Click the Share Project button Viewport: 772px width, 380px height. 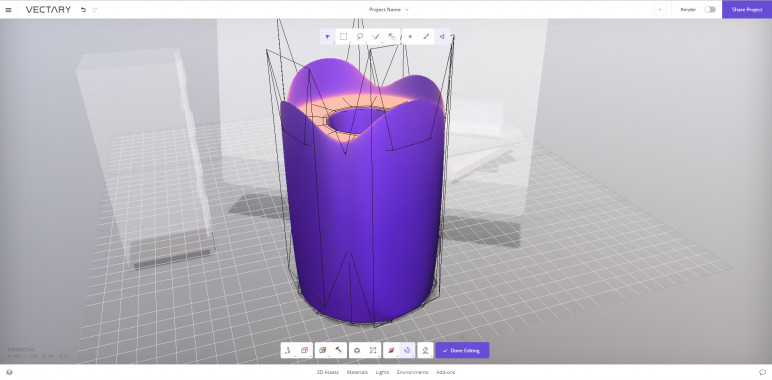click(x=747, y=9)
